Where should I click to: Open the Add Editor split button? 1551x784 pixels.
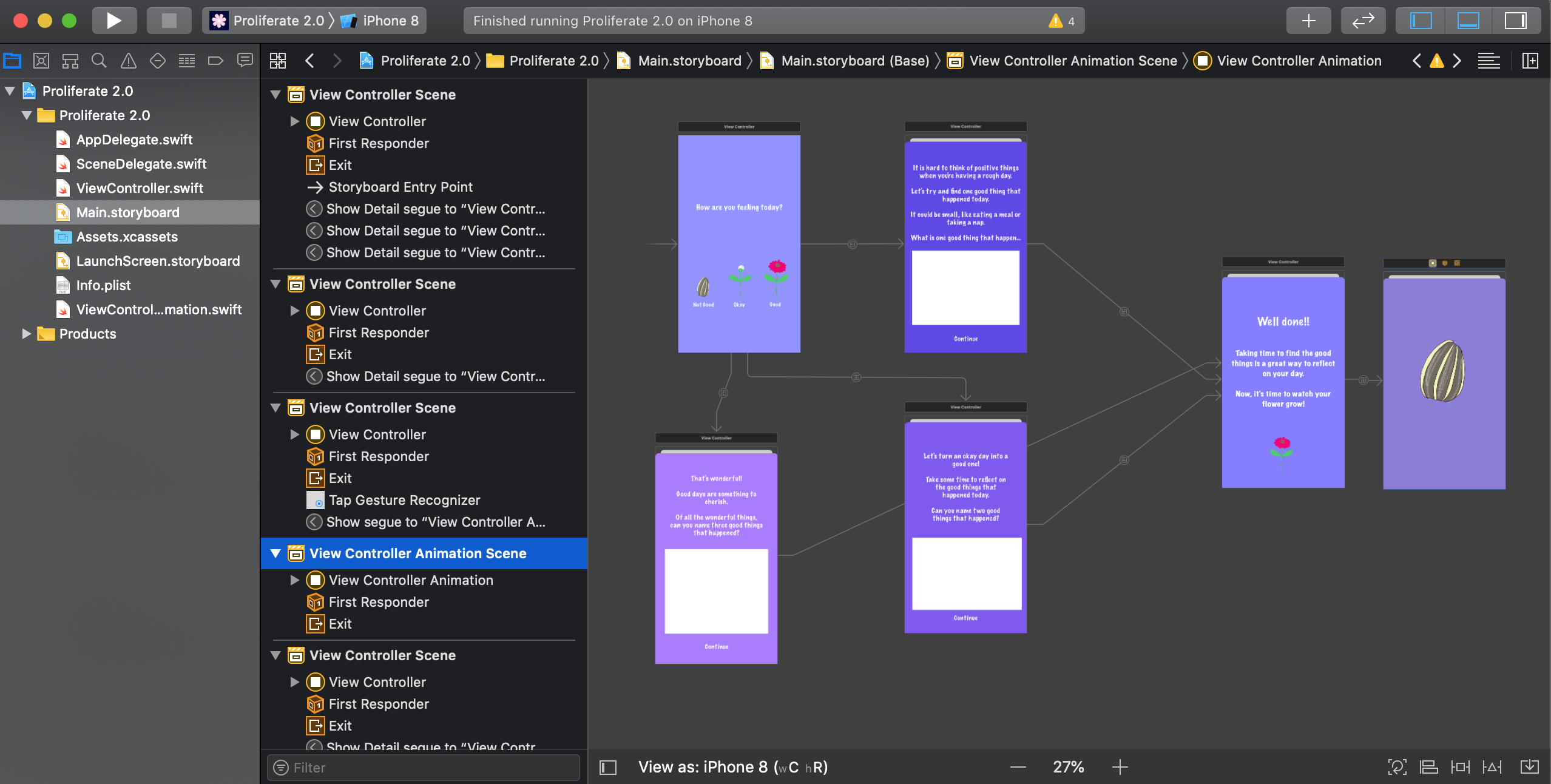(x=1530, y=61)
